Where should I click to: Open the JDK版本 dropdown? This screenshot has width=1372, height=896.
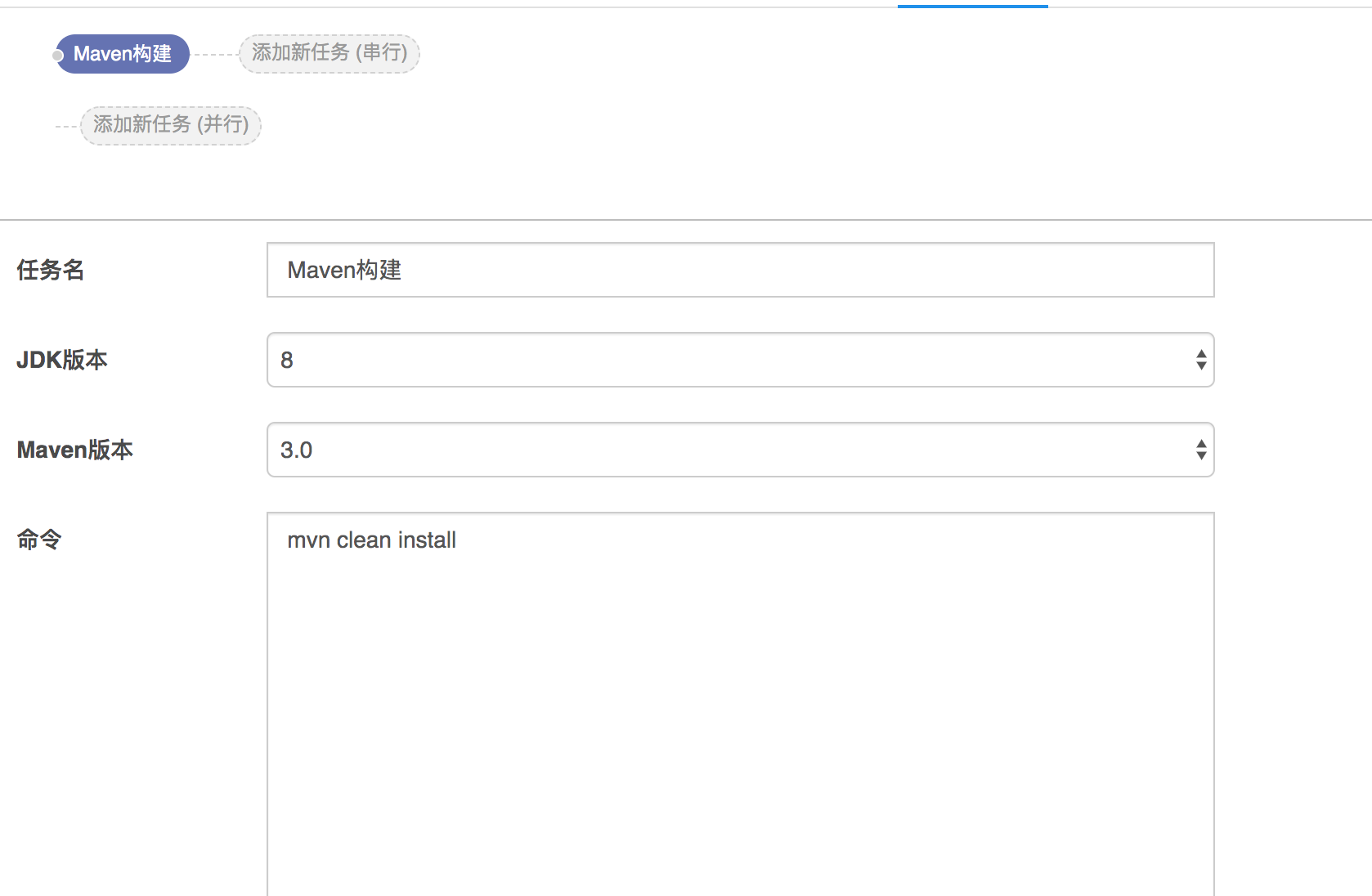point(740,360)
